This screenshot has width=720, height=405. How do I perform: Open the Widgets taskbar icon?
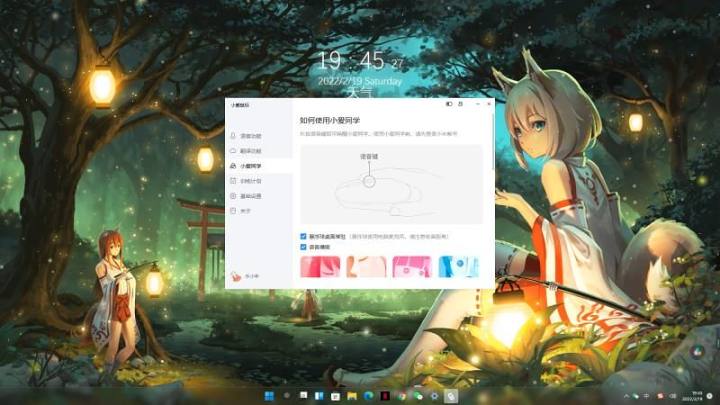coord(319,396)
